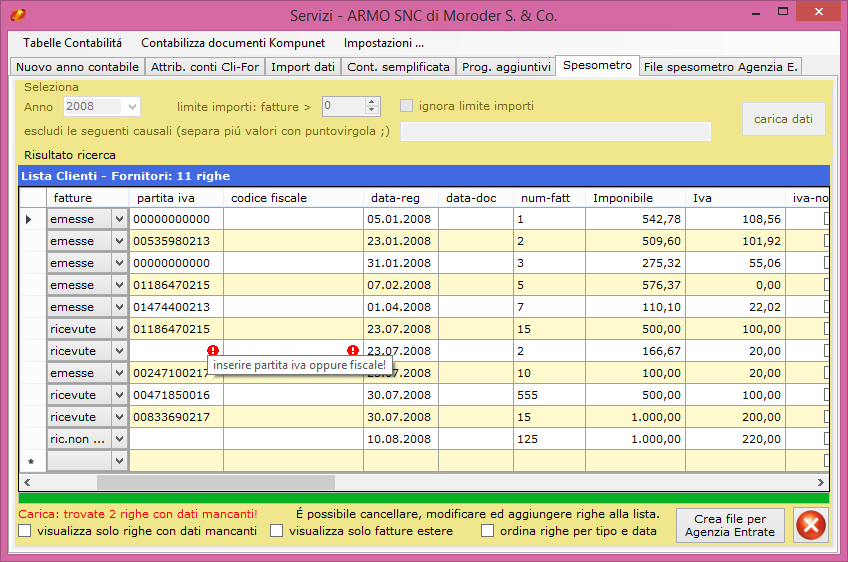Click the horizontal scrollbar right arrow
The width and height of the screenshot is (848, 562).
(823, 481)
